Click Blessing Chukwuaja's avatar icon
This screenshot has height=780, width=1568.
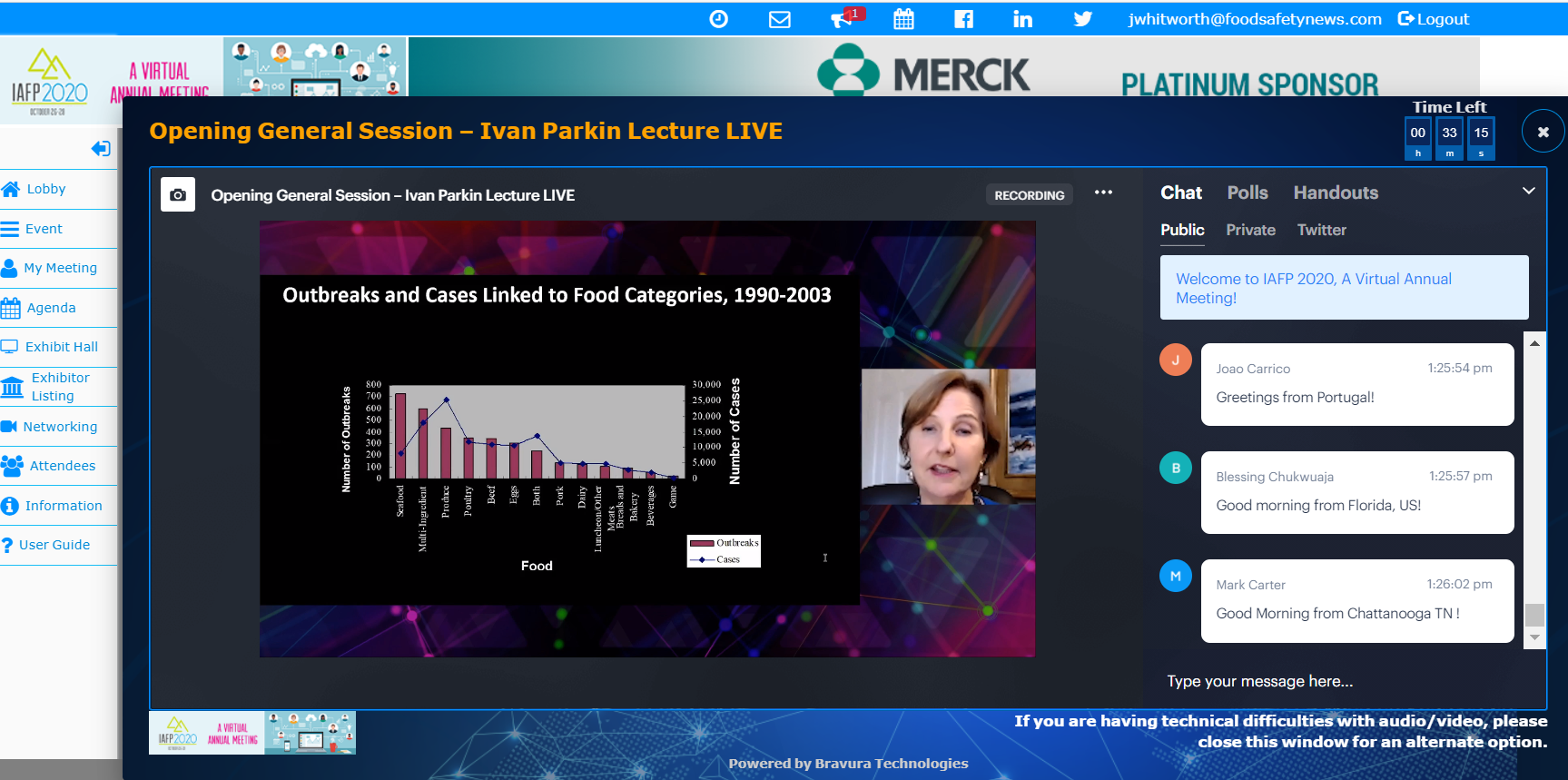[x=1175, y=468]
